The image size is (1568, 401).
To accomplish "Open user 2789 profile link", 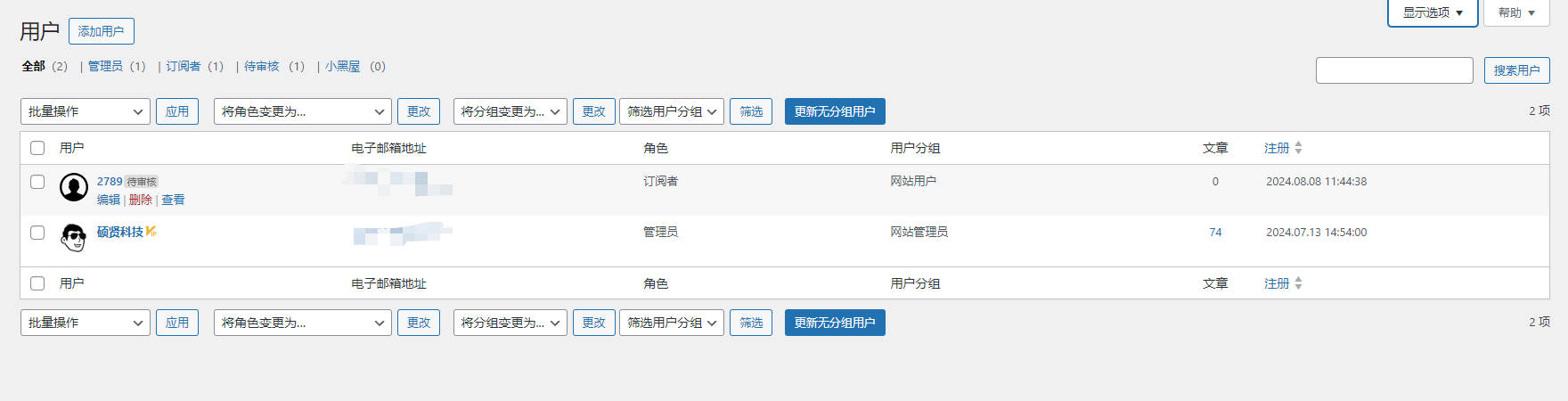I will pyautogui.click(x=110, y=181).
